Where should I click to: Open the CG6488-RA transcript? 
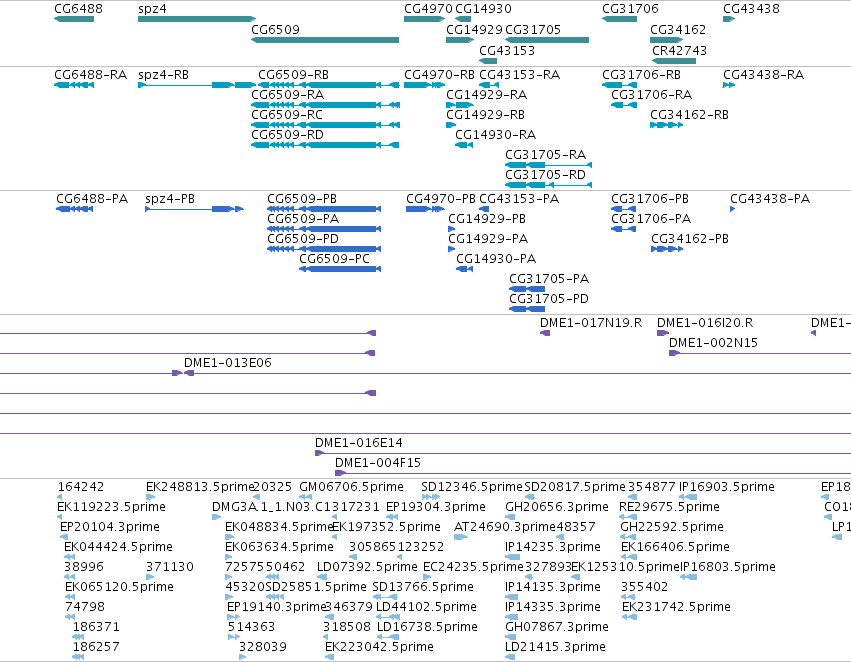click(74, 85)
